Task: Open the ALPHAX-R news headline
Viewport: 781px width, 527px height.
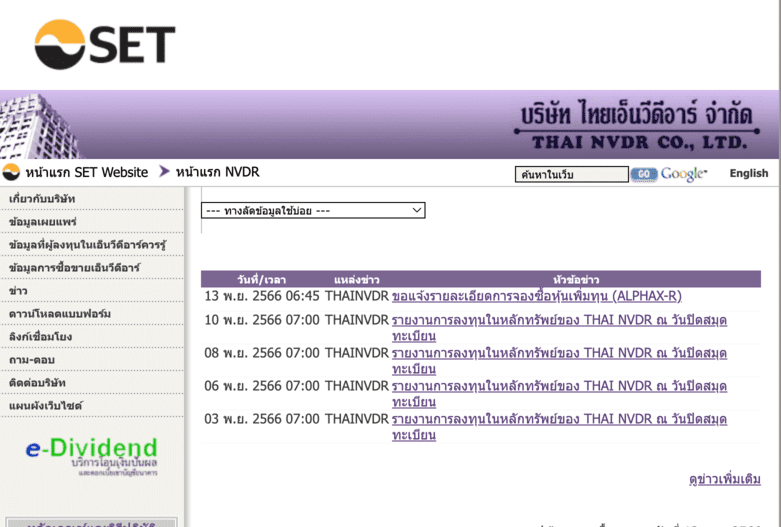Action: click(x=536, y=296)
